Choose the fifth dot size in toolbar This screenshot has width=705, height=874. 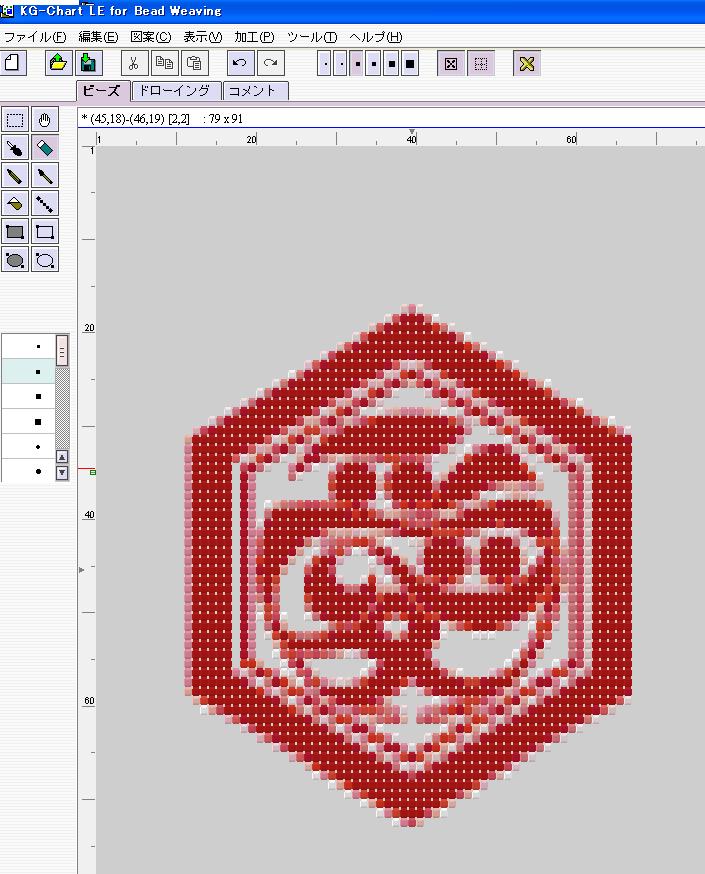pyautogui.click(x=391, y=64)
